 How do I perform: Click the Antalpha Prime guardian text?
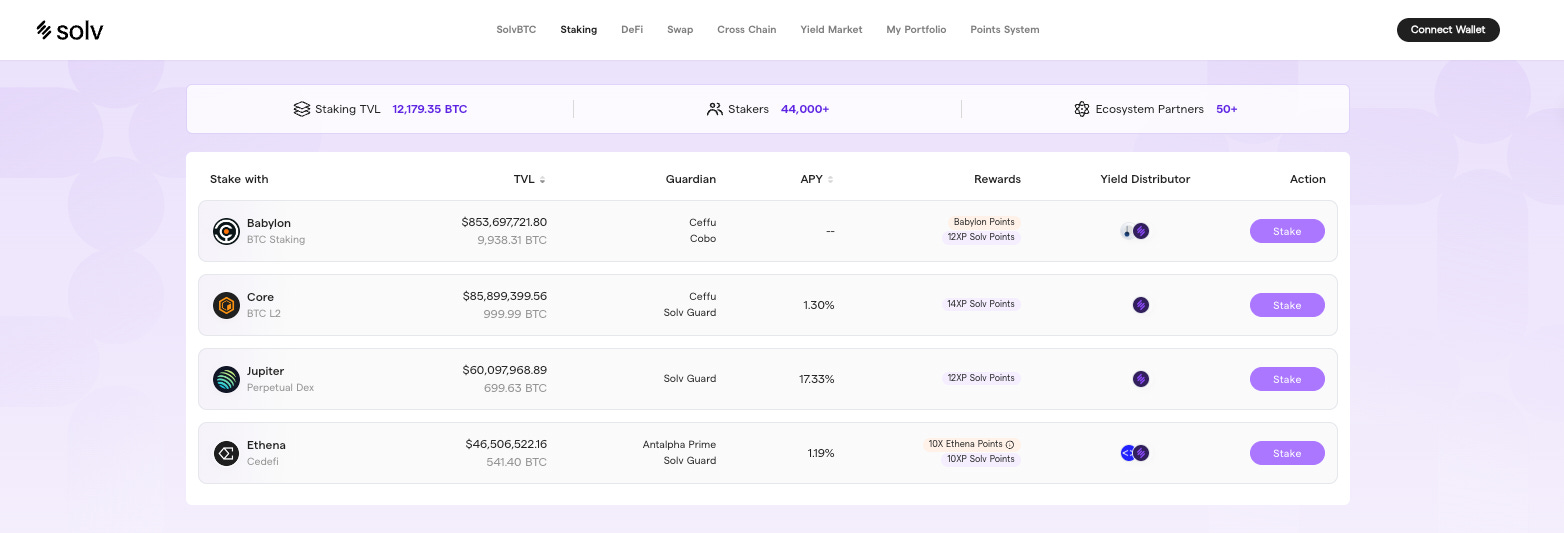tap(679, 444)
